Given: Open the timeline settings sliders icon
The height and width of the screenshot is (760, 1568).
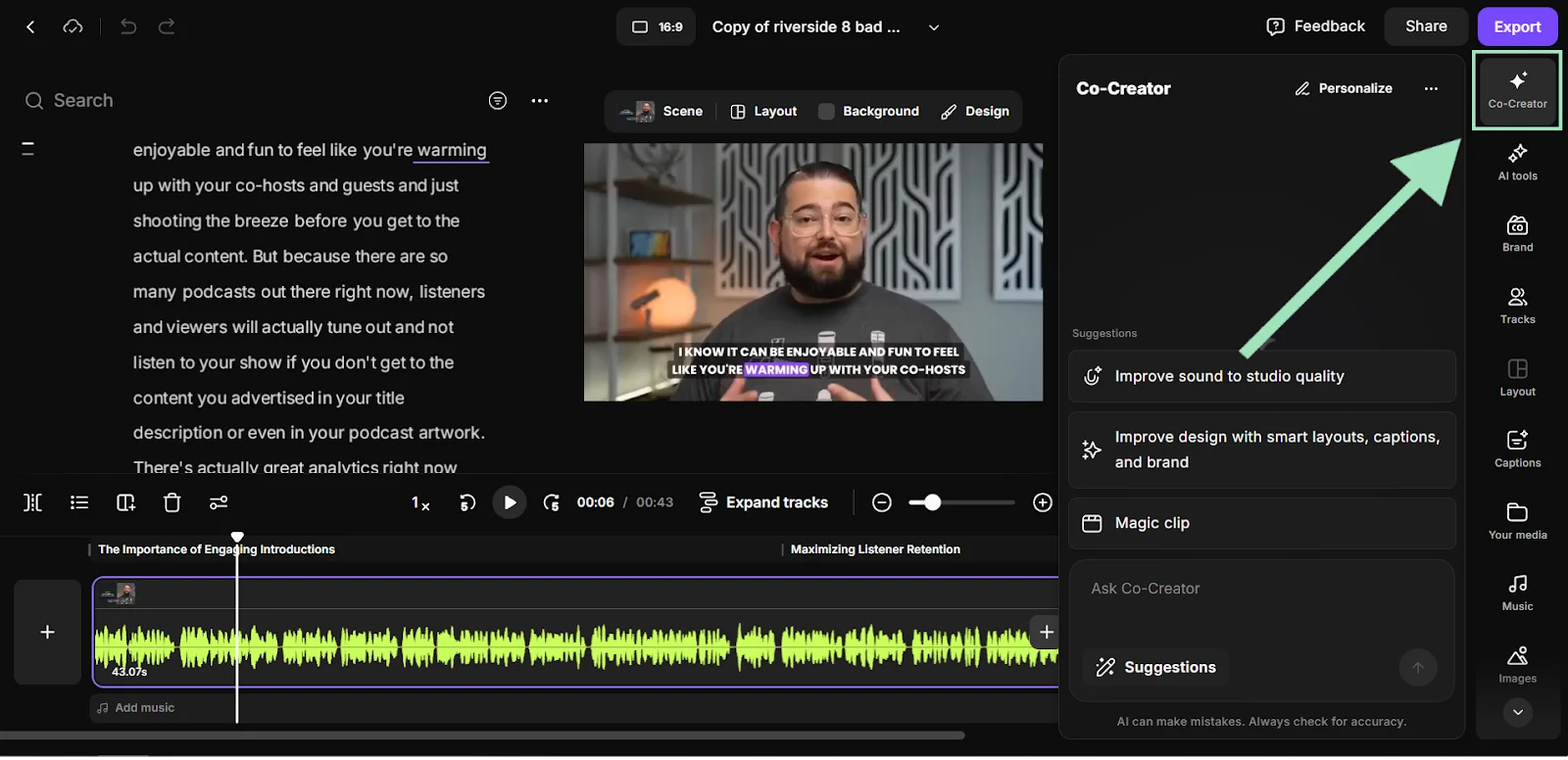Looking at the screenshot, I should [219, 502].
